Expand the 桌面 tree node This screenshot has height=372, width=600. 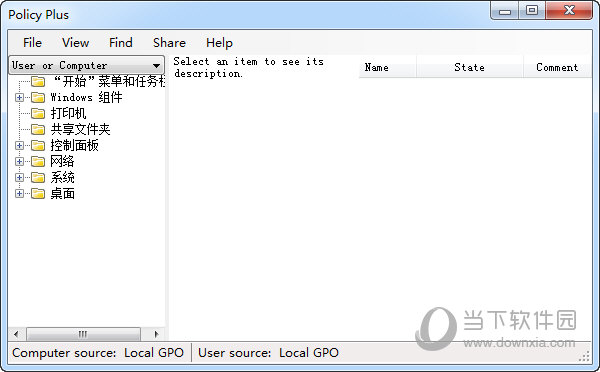(x=19, y=194)
